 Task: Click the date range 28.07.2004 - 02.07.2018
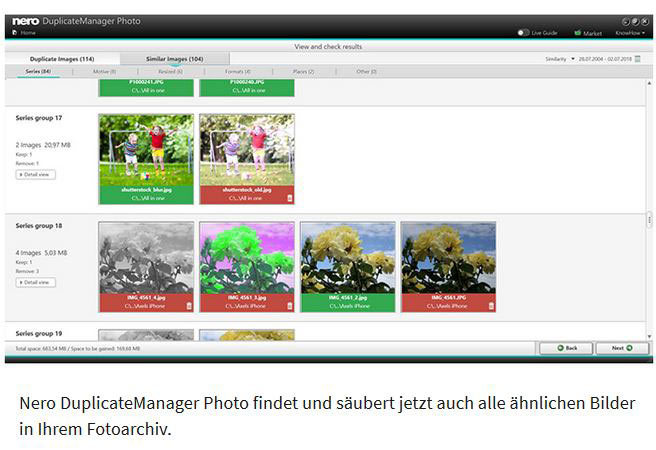[x=605, y=59]
